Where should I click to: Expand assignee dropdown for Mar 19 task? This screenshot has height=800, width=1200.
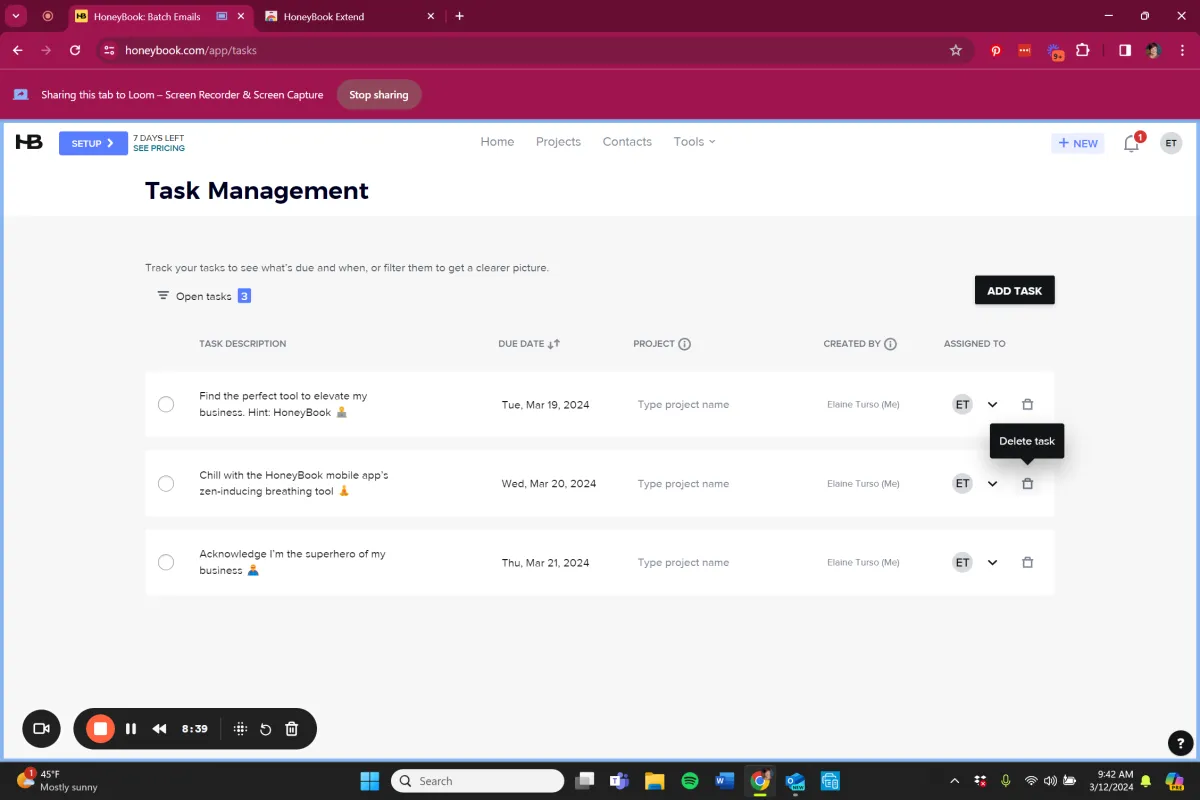tap(993, 404)
